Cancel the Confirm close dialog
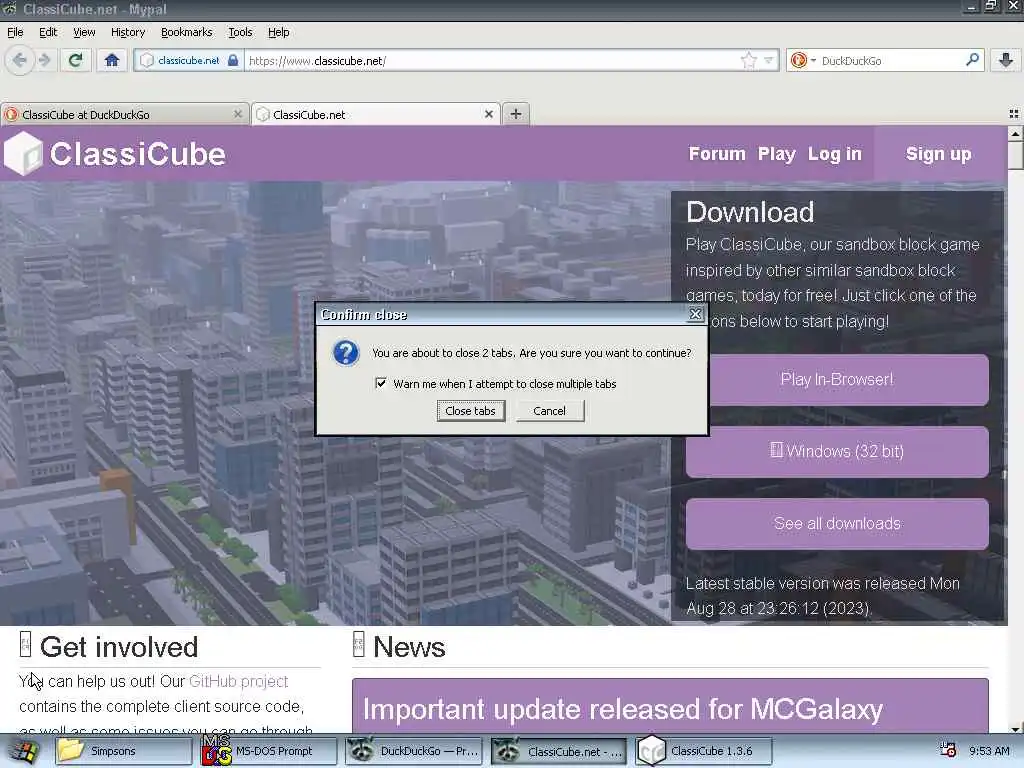The image size is (1024, 768). [549, 411]
